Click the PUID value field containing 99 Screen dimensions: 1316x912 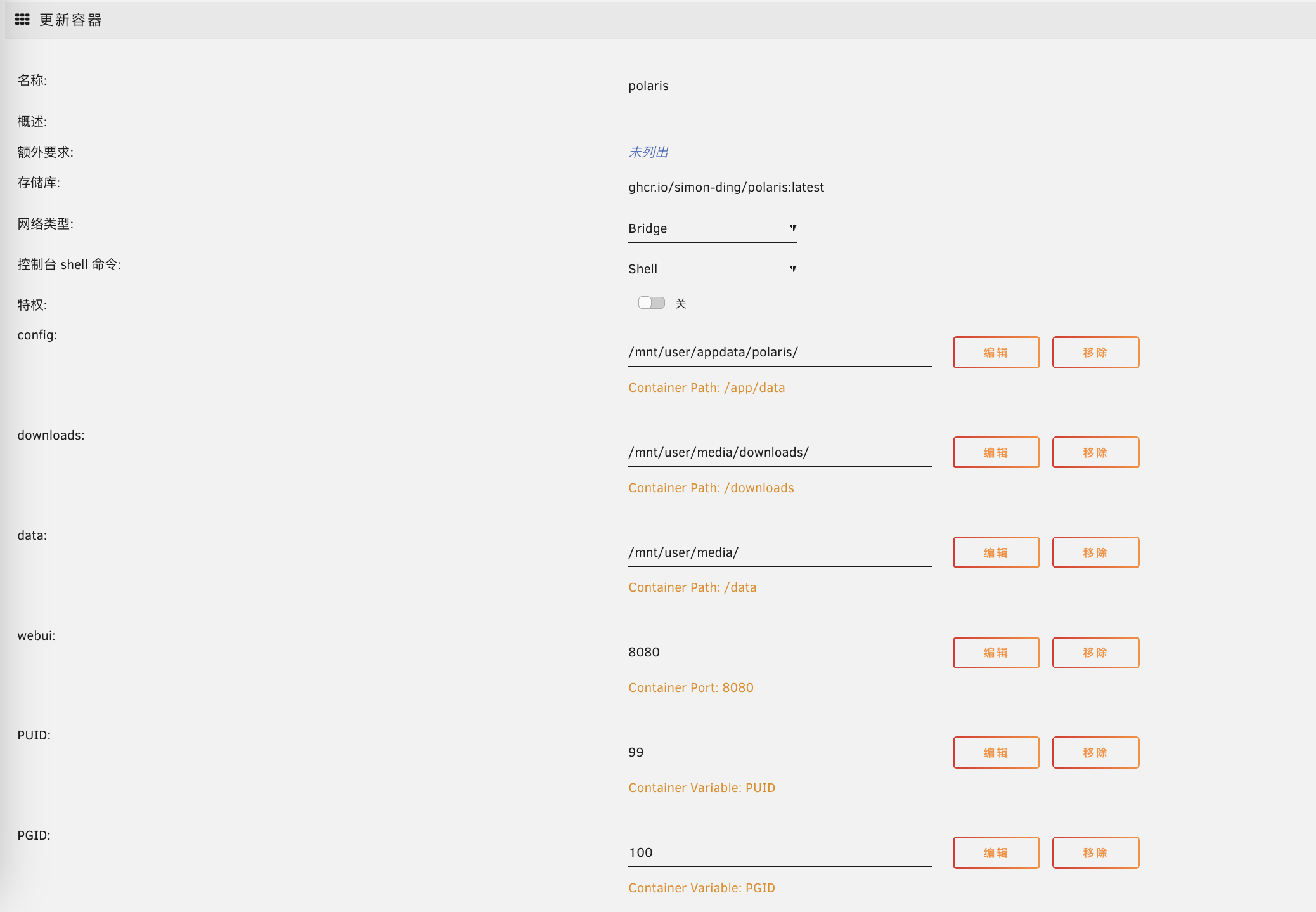pyautogui.click(x=779, y=753)
